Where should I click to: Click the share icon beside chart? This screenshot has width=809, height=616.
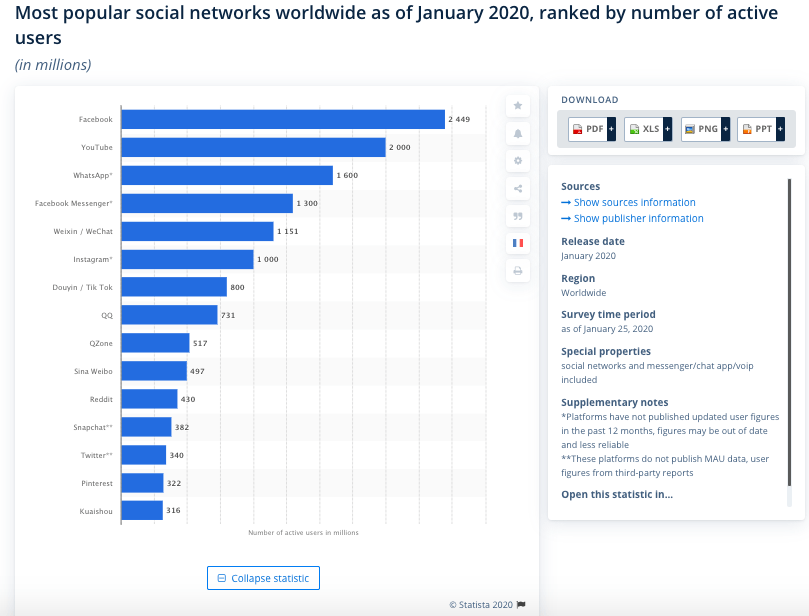coord(518,188)
